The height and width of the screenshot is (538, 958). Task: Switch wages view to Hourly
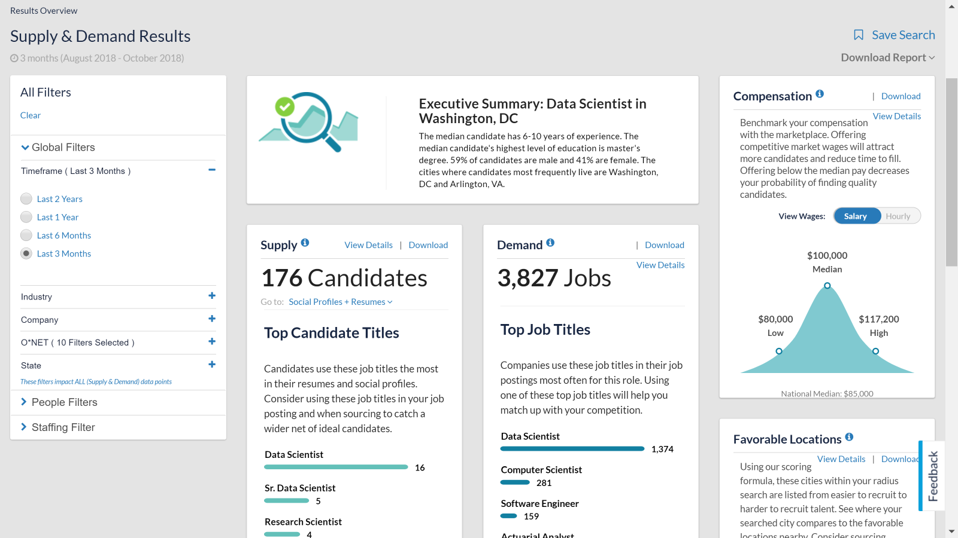(x=898, y=216)
